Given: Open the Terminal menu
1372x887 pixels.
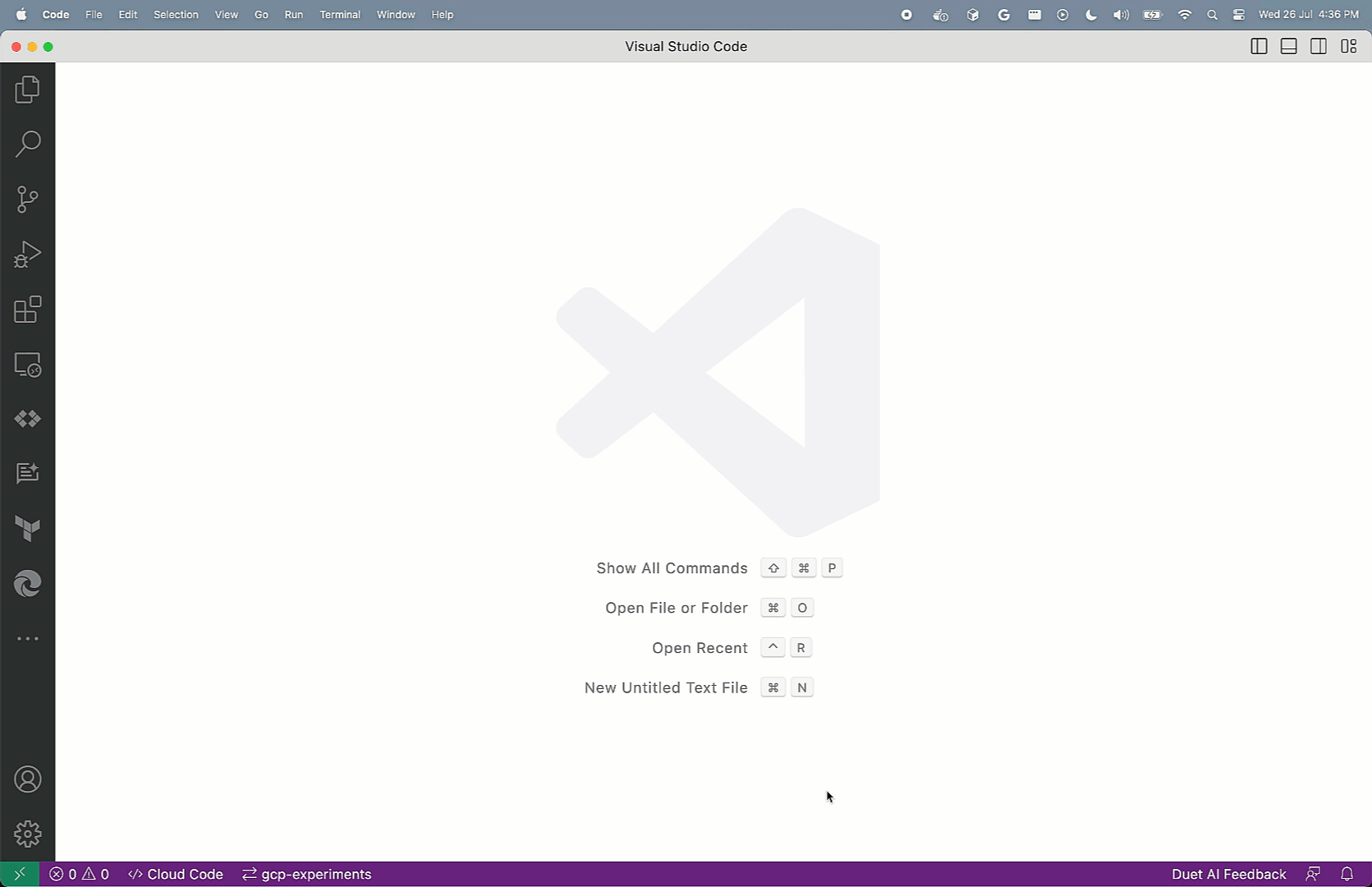Looking at the screenshot, I should tap(340, 15).
